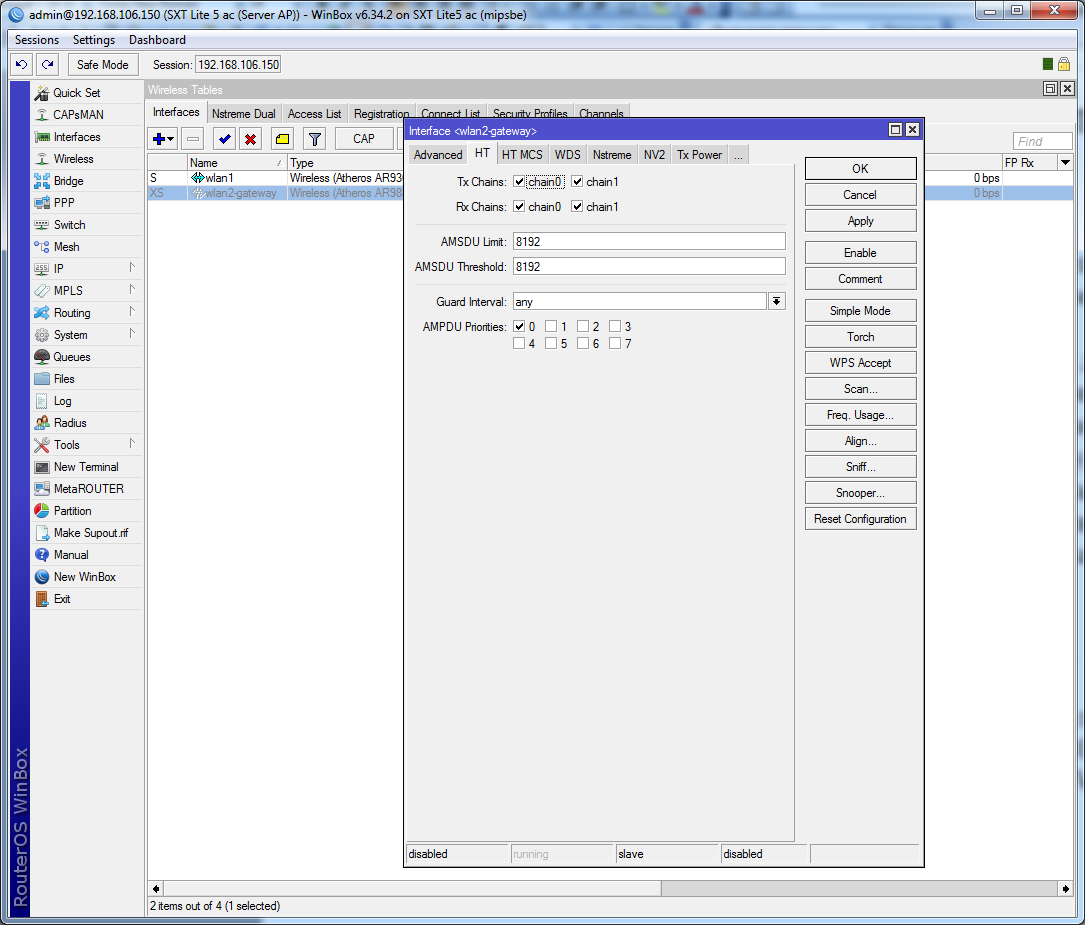Open Quick Set in the sidebar
The image size is (1085, 925).
click(x=76, y=93)
